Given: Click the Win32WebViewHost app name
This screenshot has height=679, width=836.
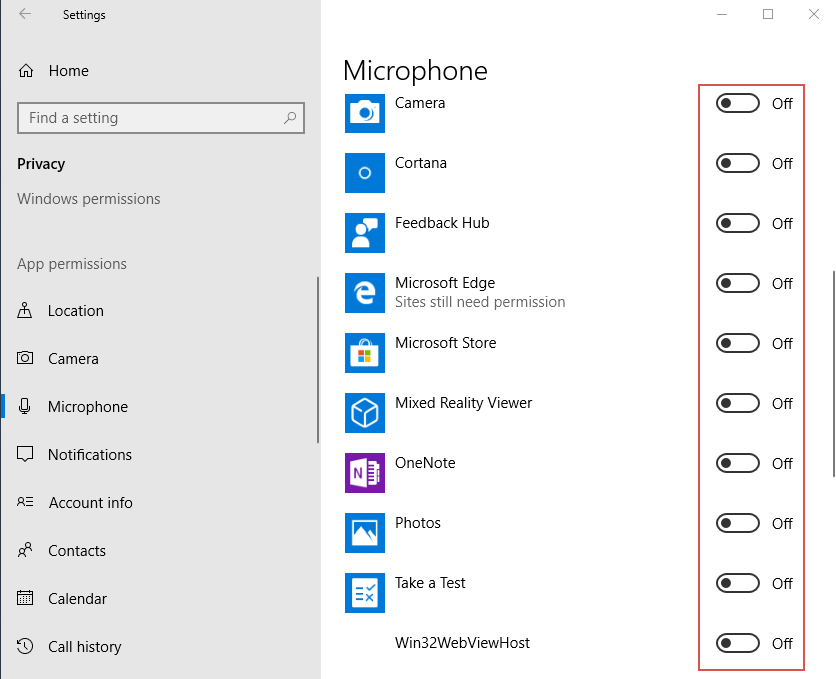Looking at the screenshot, I should 462,643.
